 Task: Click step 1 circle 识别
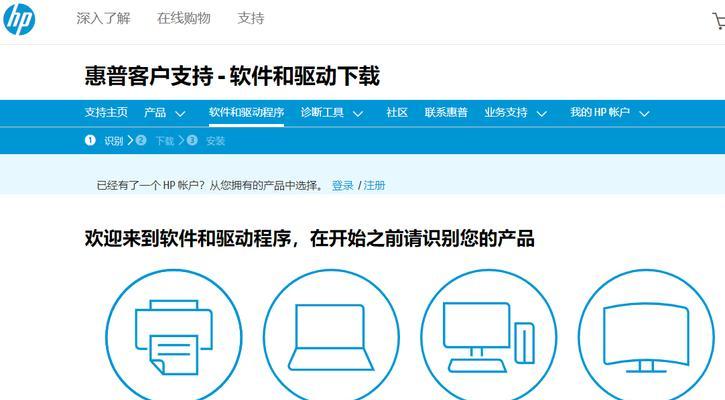(90, 140)
